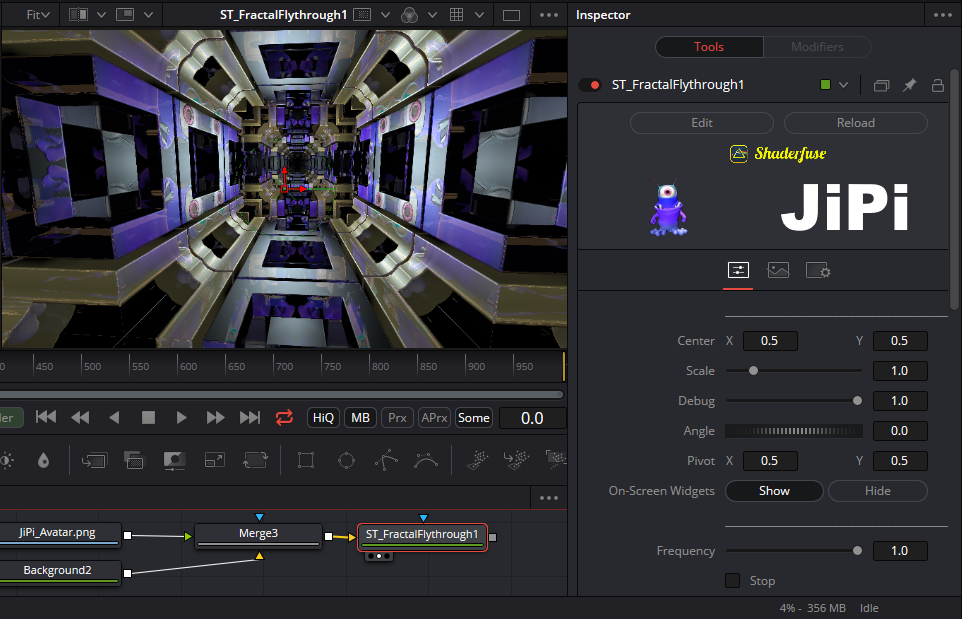
Task: Play the composition in reverse
Action: tap(114, 417)
